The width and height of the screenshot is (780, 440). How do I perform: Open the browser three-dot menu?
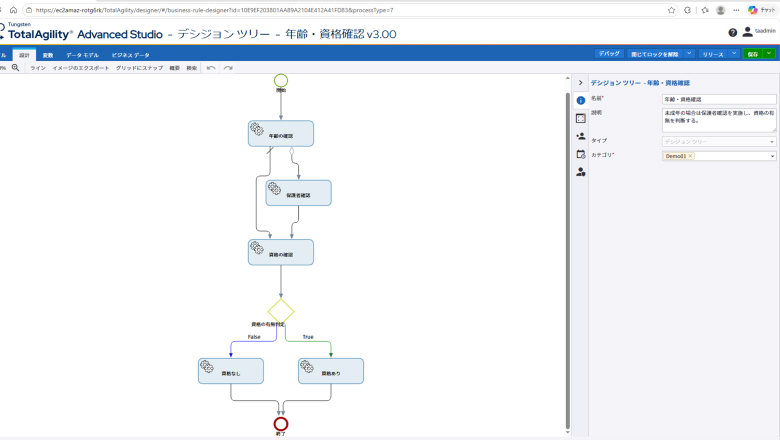click(x=736, y=10)
